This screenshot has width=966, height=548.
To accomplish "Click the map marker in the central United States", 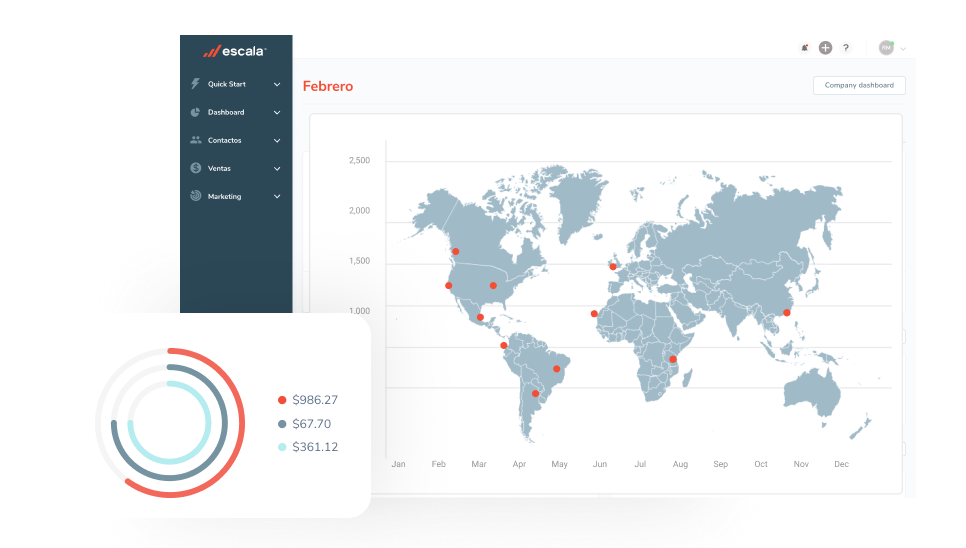I will pos(493,286).
